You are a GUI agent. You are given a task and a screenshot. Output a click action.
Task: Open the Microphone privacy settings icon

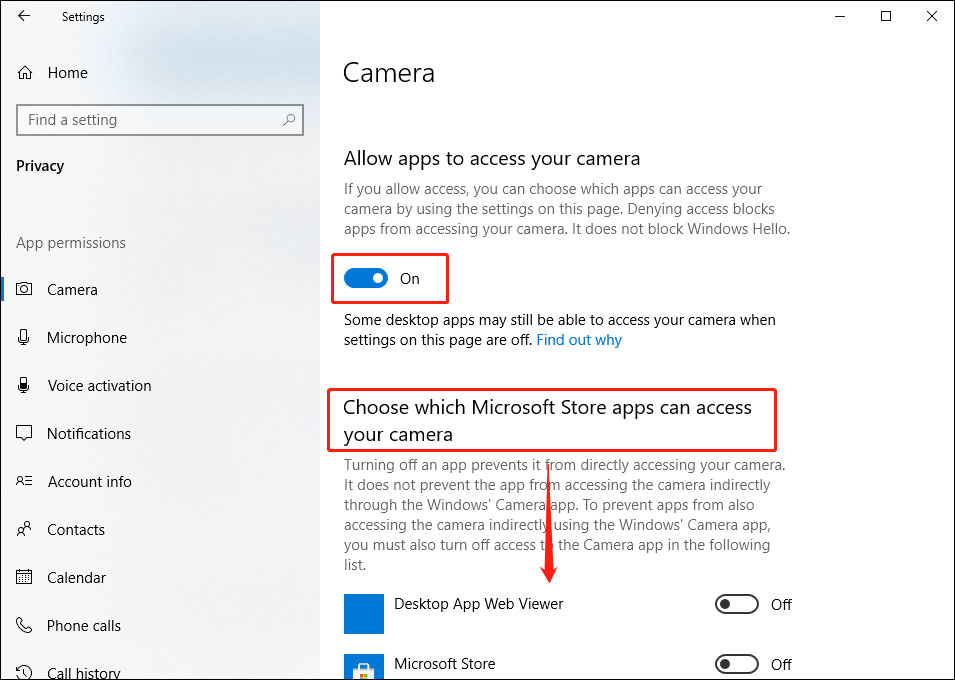(22, 337)
